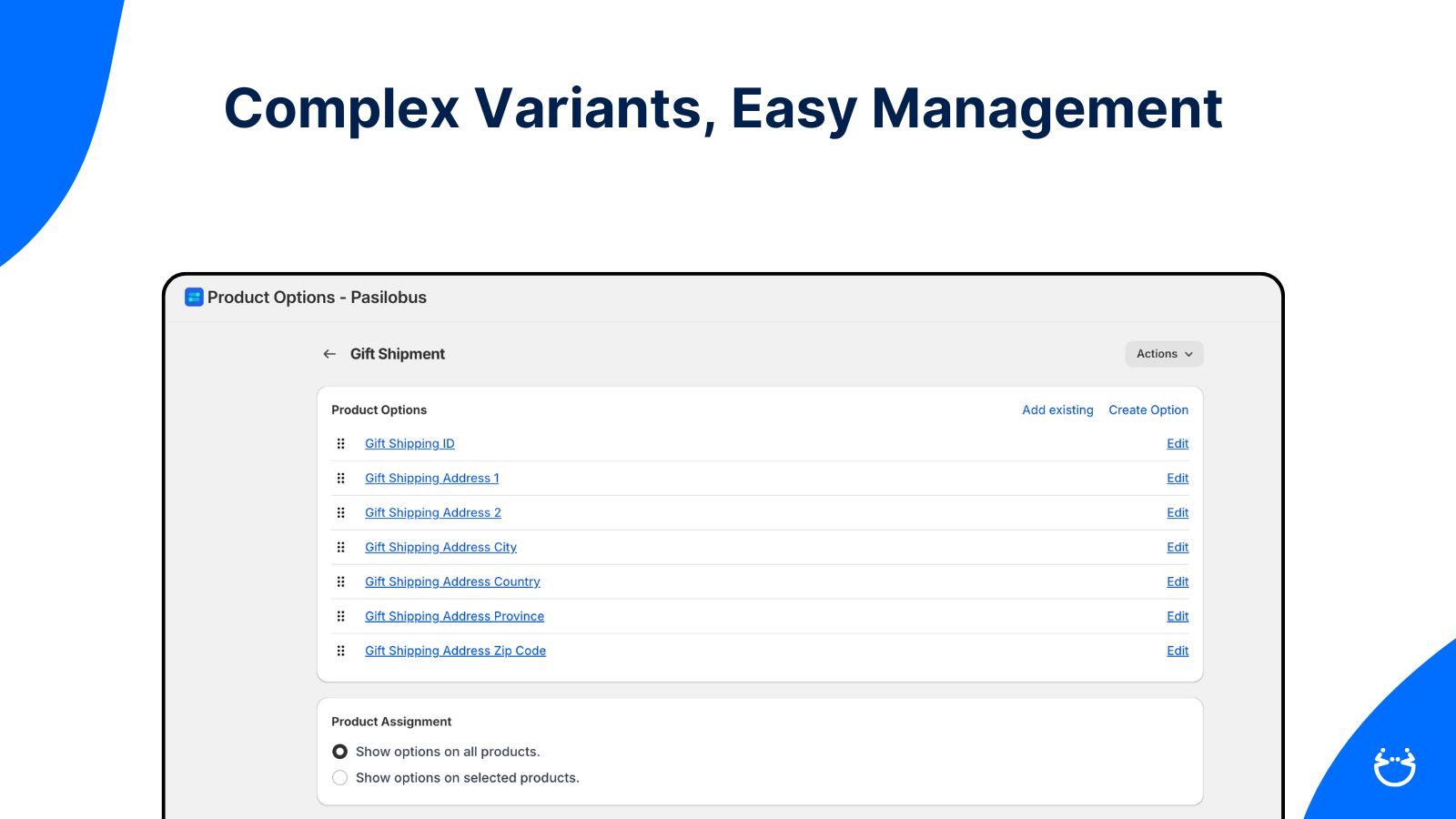Go back using the arrow beside Gift Shipment
The height and width of the screenshot is (819, 1456).
click(x=329, y=354)
